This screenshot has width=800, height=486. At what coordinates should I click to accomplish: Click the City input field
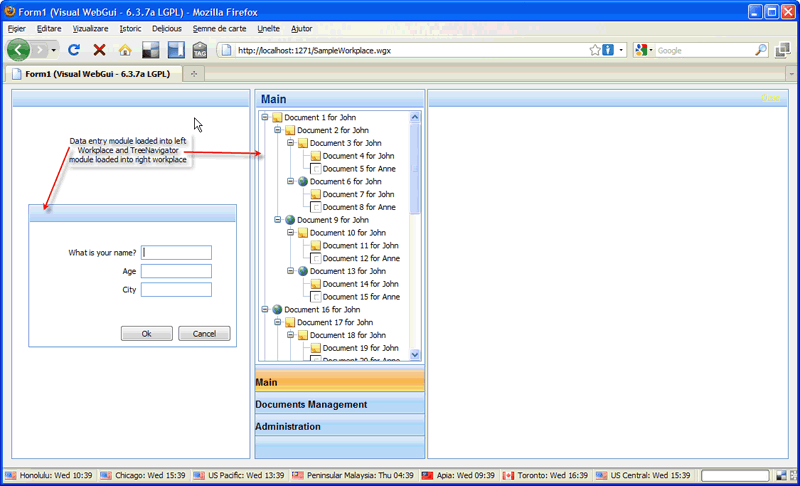(177, 290)
